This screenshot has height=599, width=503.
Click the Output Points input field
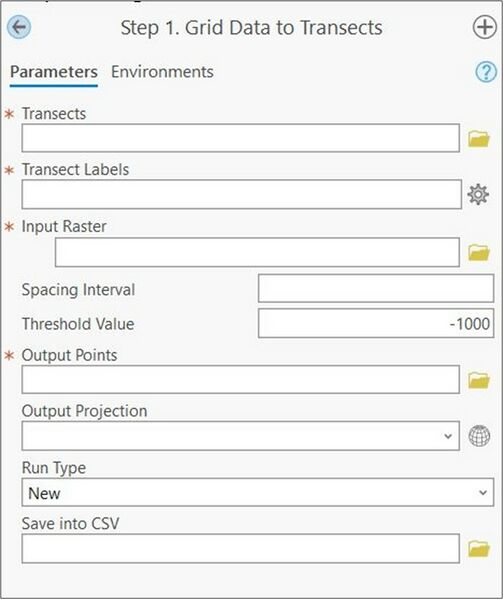point(241,379)
